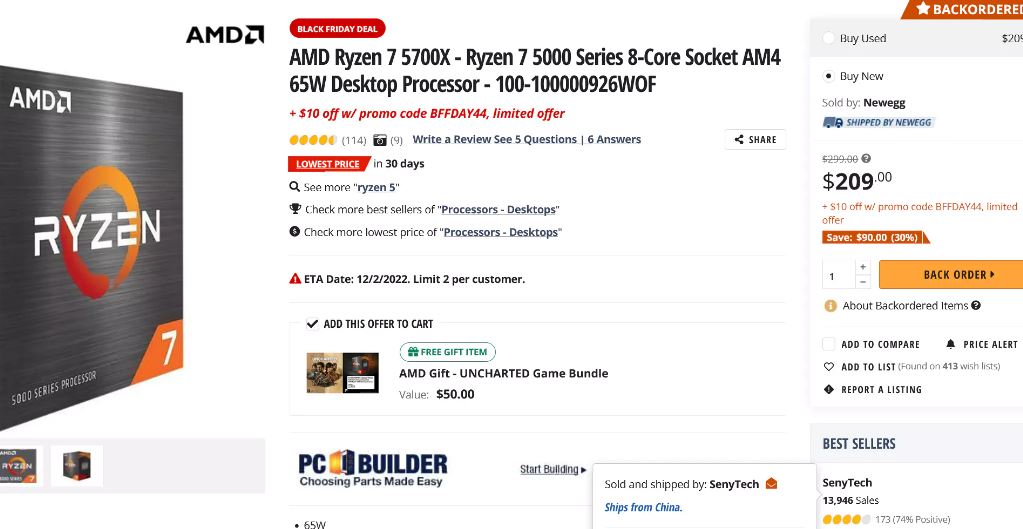Screen dimensions: 1023x529
Task: Decrease quantity with the minus stepper
Action: coord(863,282)
